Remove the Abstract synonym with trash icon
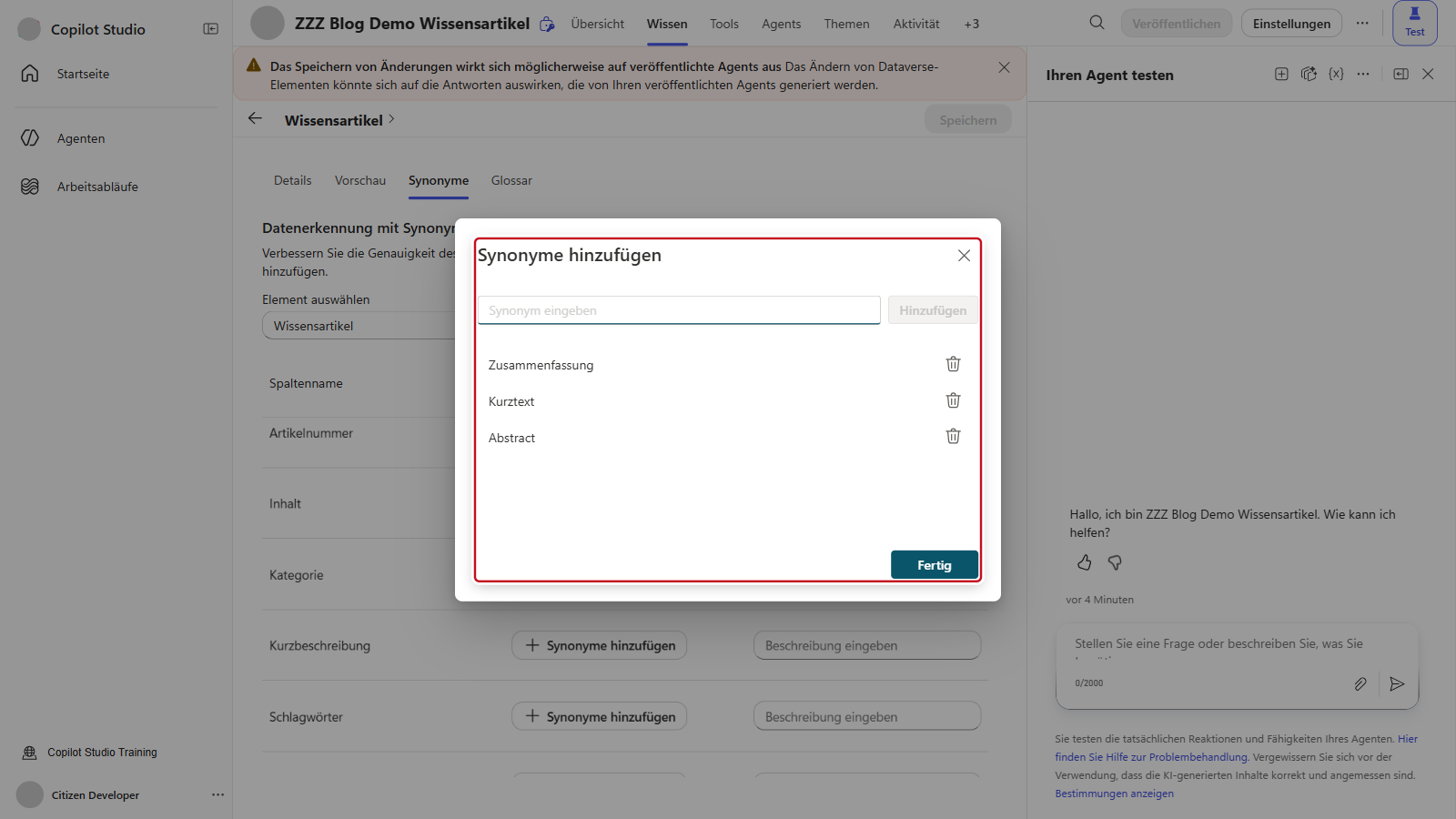This screenshot has width=1456, height=819. (x=953, y=437)
